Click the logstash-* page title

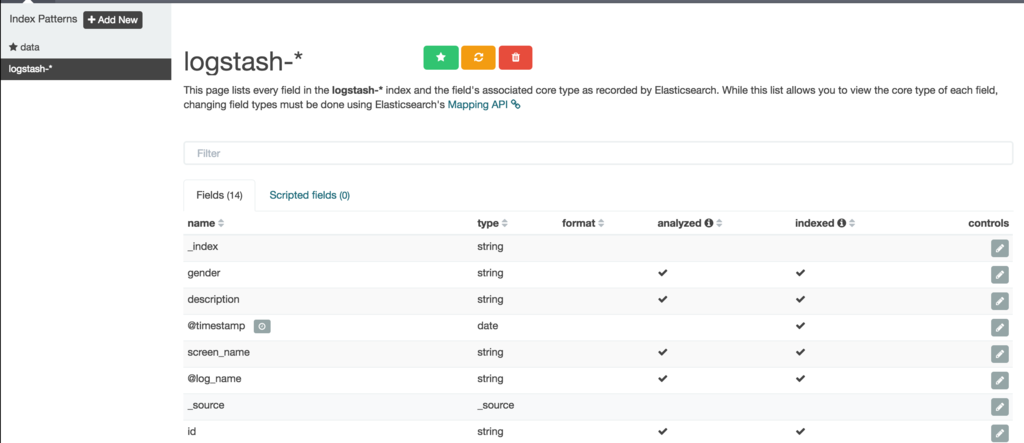click(244, 61)
